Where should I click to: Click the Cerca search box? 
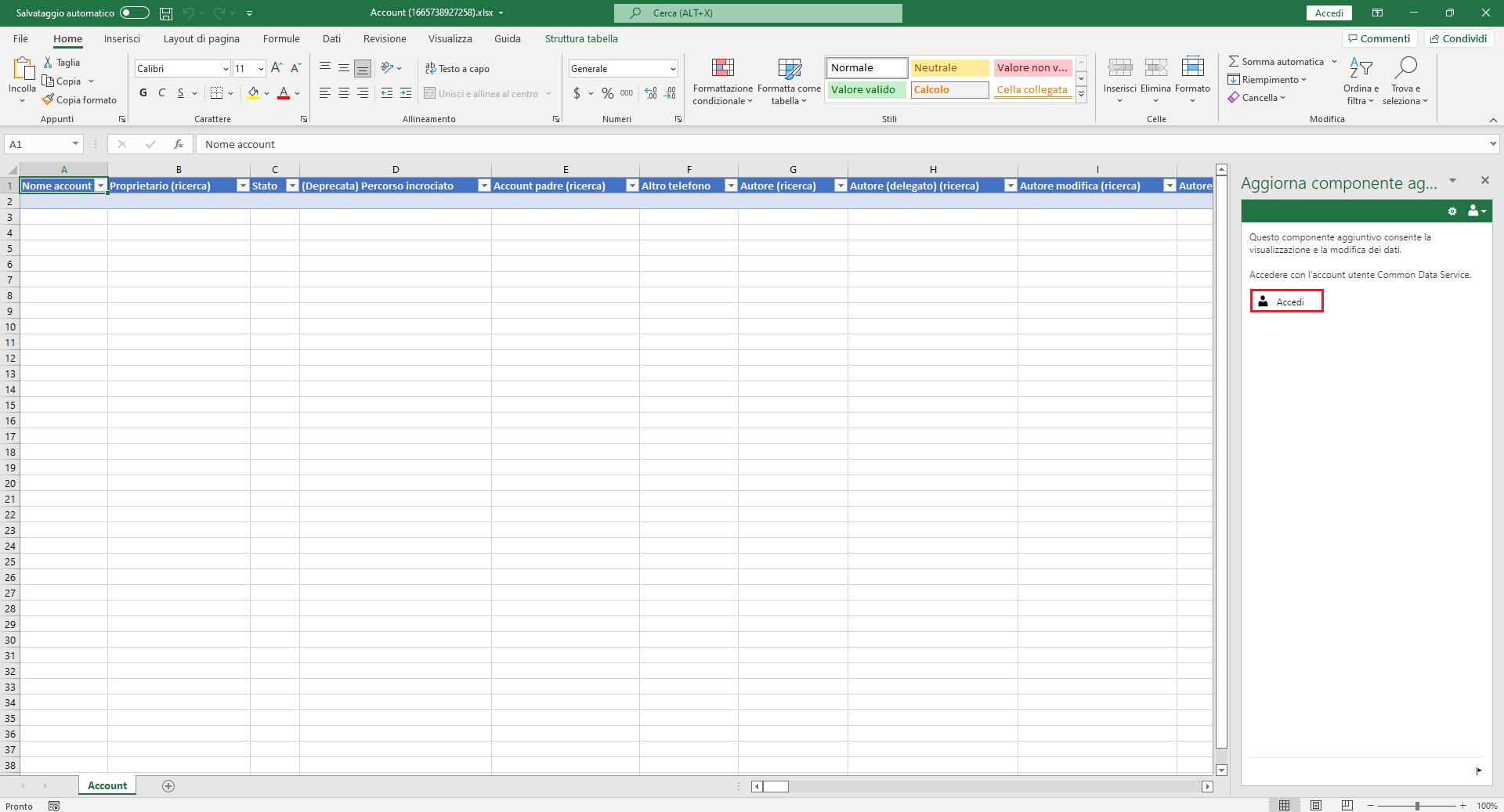tap(757, 13)
